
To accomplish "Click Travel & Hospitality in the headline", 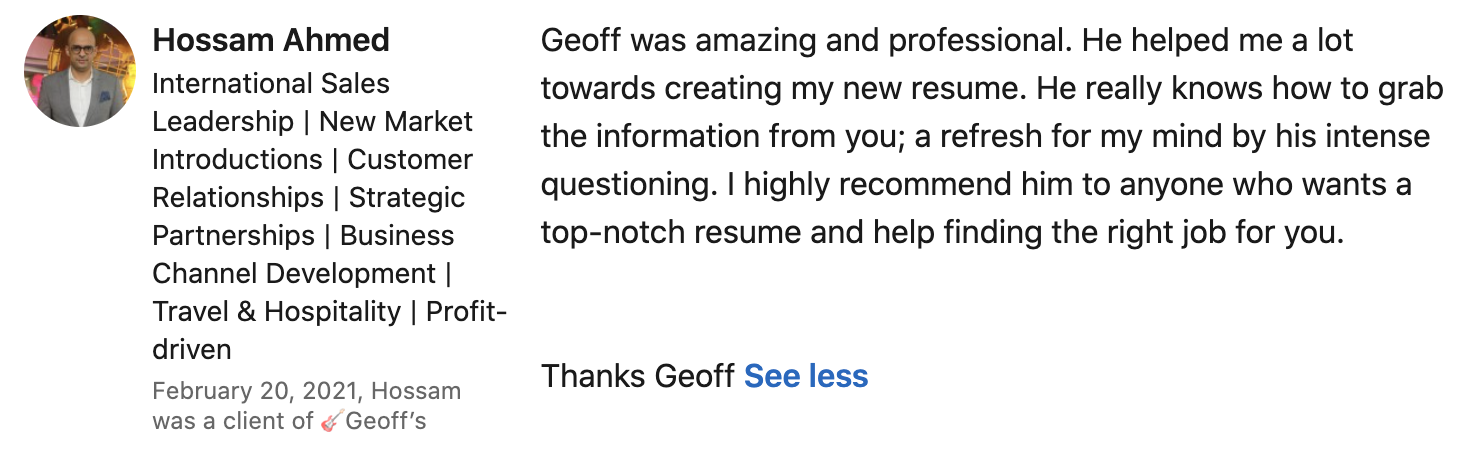I will click(x=276, y=311).
